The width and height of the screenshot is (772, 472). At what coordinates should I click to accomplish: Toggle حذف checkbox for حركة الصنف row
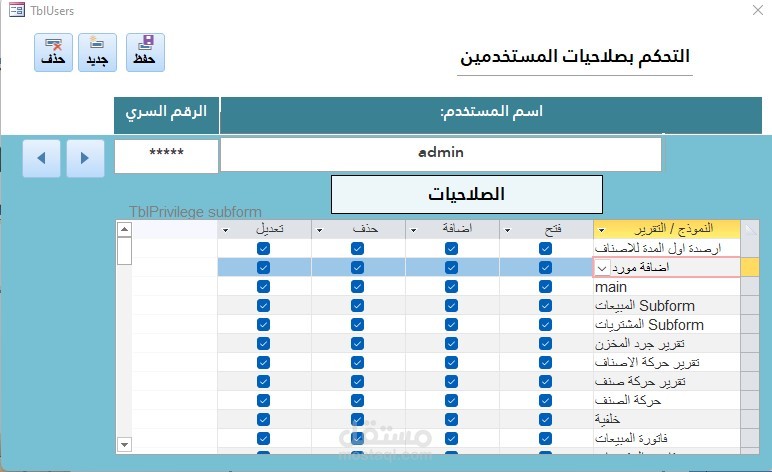(357, 400)
